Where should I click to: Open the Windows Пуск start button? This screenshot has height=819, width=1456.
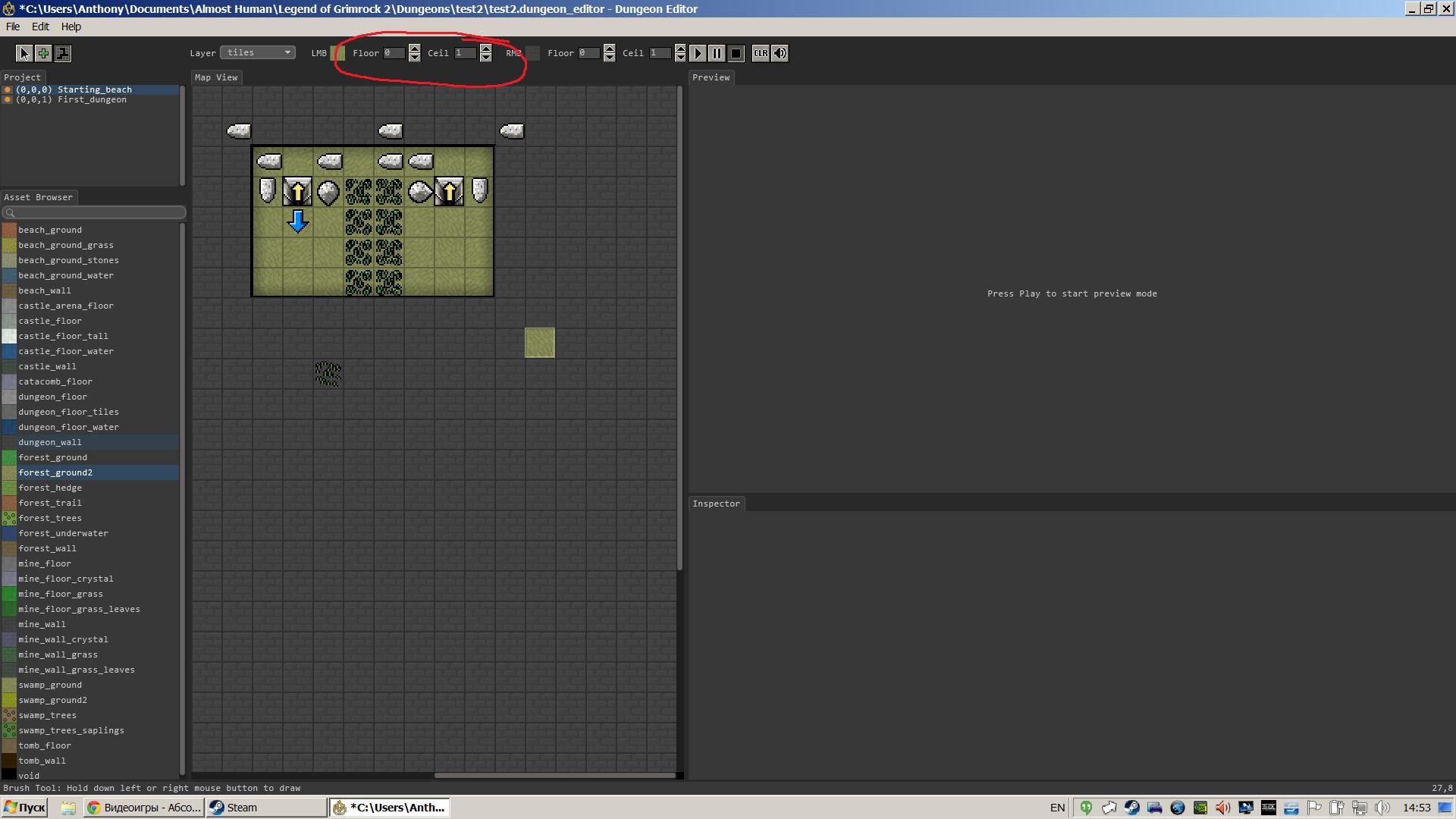click(x=24, y=808)
